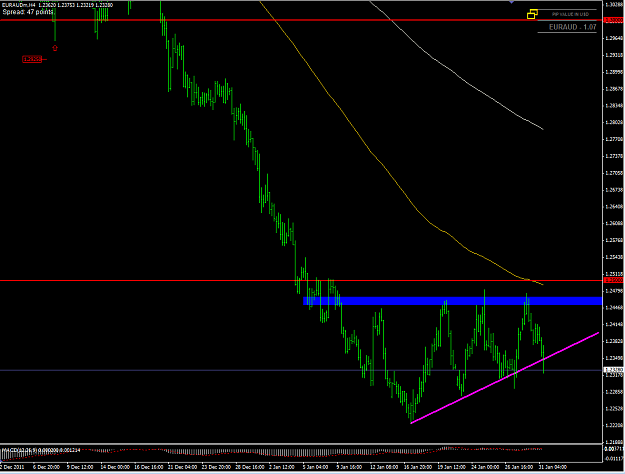The height and width of the screenshot is (474, 625).
Task: Select the blue rectangle resistance zone
Action: (x=452, y=301)
